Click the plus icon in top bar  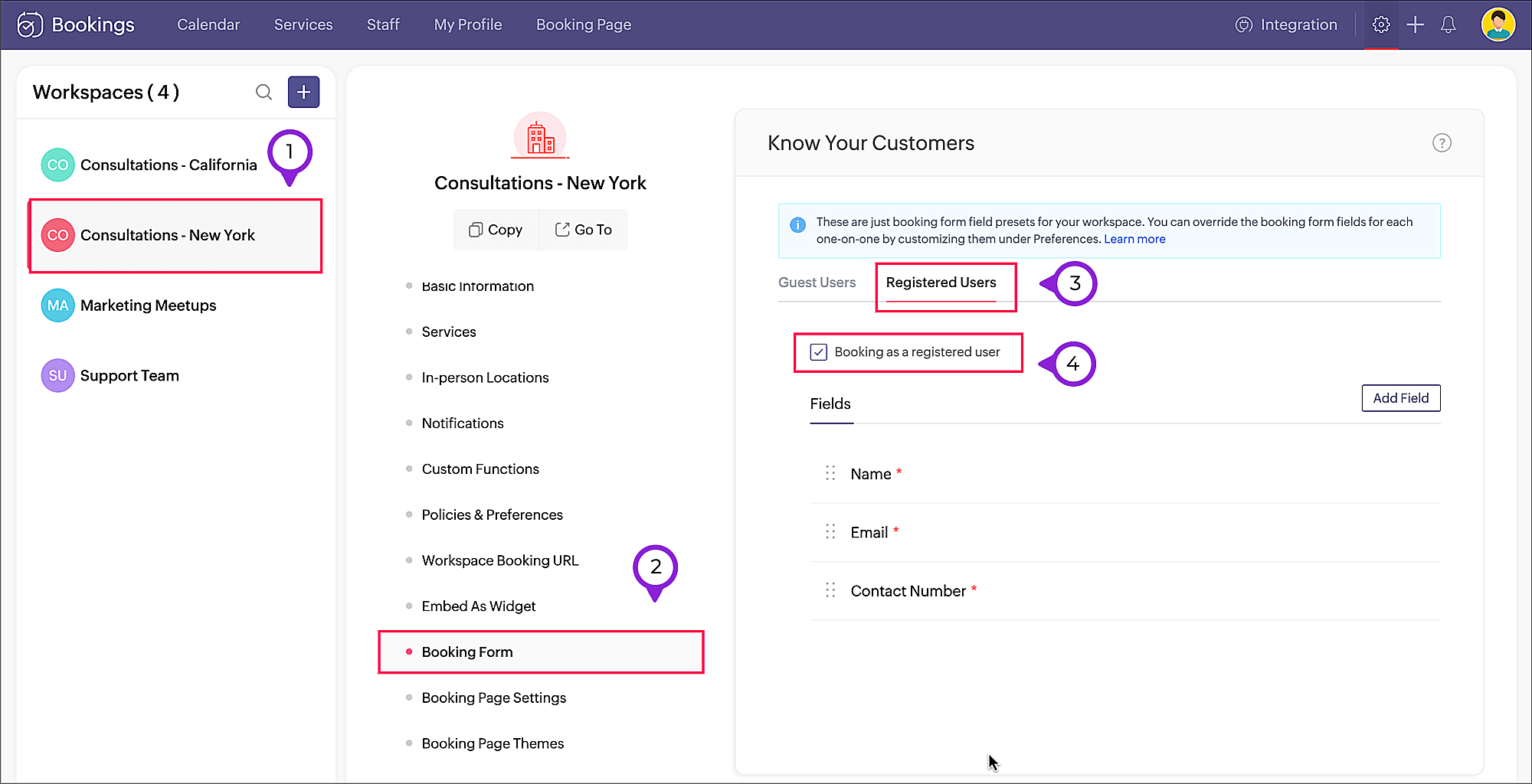1416,24
